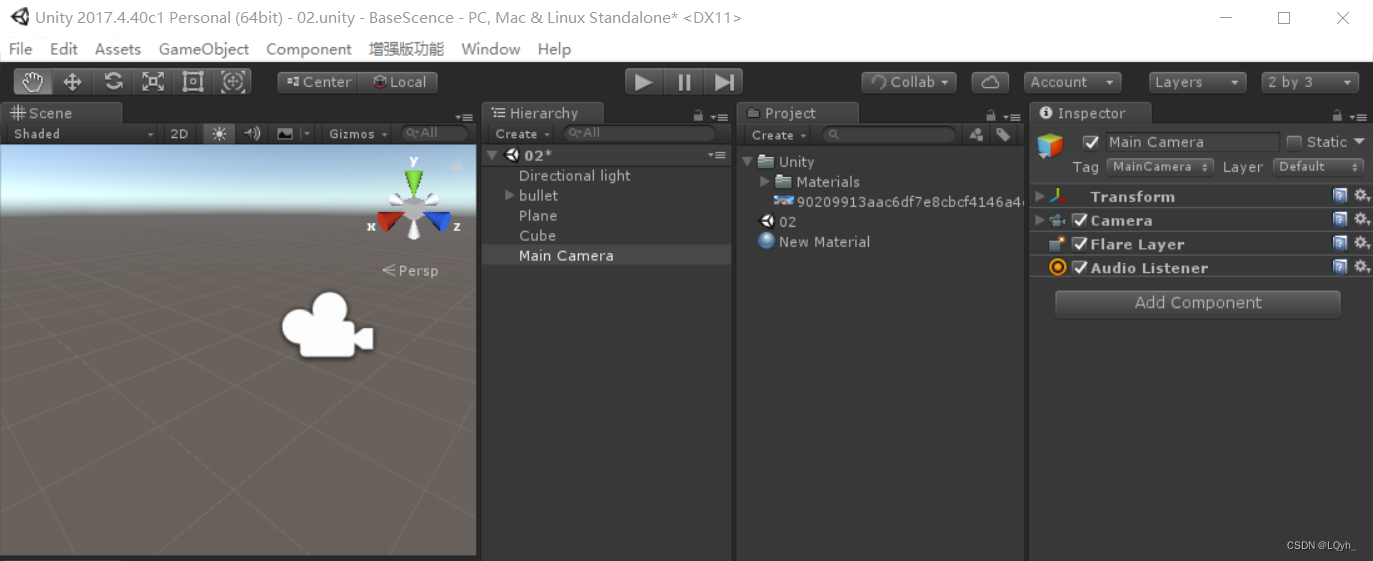Open the Collab dropdown

(909, 82)
